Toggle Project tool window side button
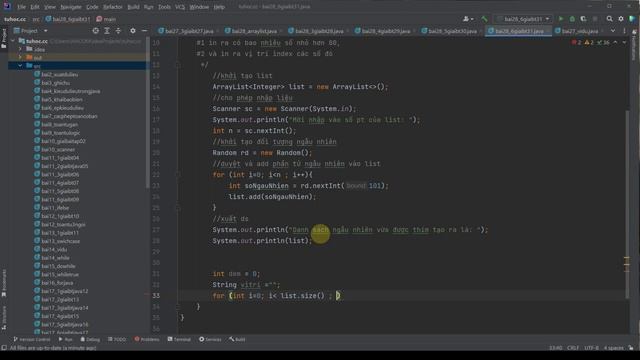 [x=4, y=38]
